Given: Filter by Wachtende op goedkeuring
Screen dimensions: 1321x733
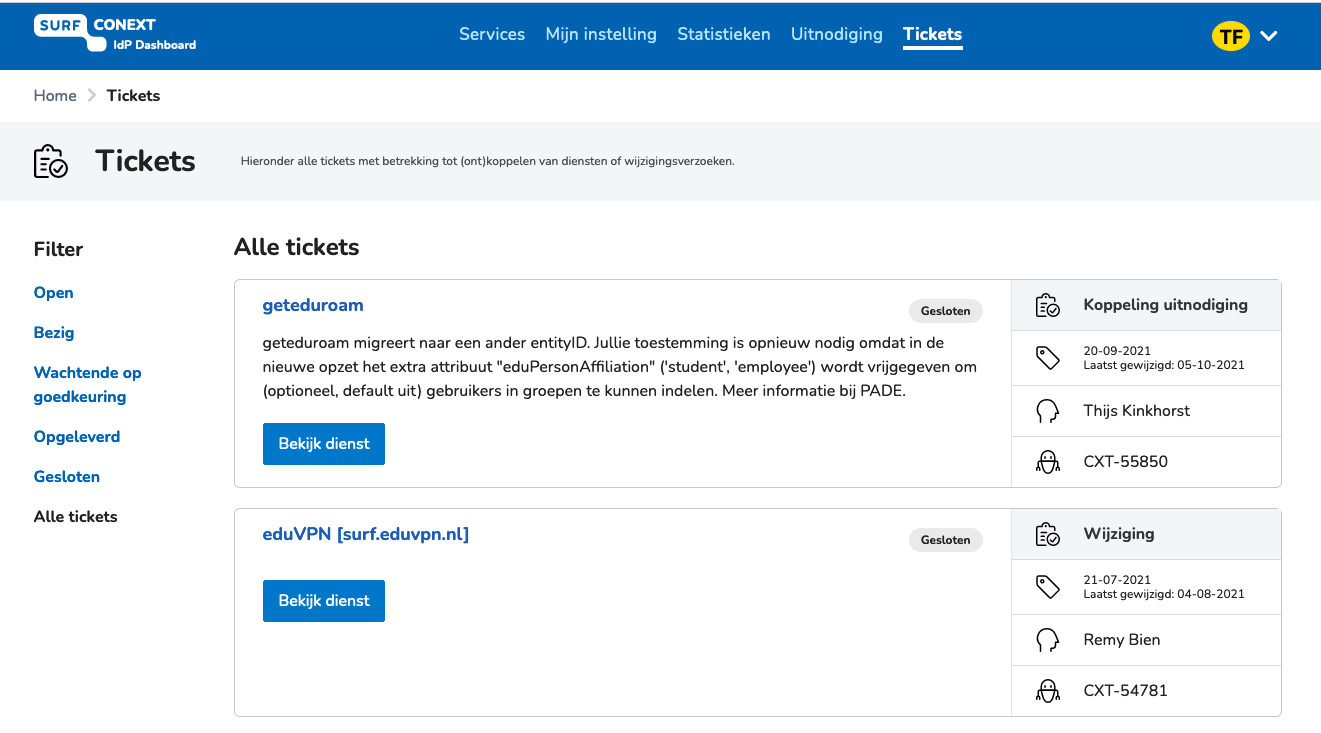Looking at the screenshot, I should [x=88, y=385].
